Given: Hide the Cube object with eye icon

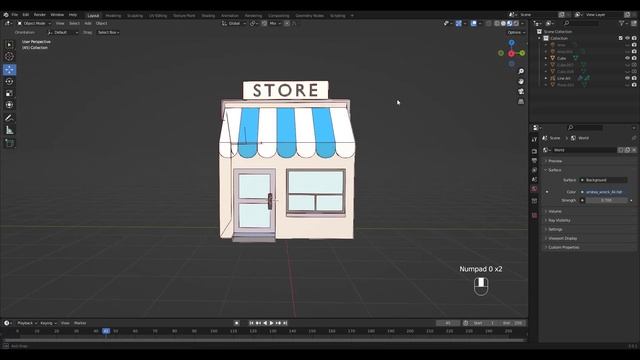Looking at the screenshot, I should (x=627, y=58).
